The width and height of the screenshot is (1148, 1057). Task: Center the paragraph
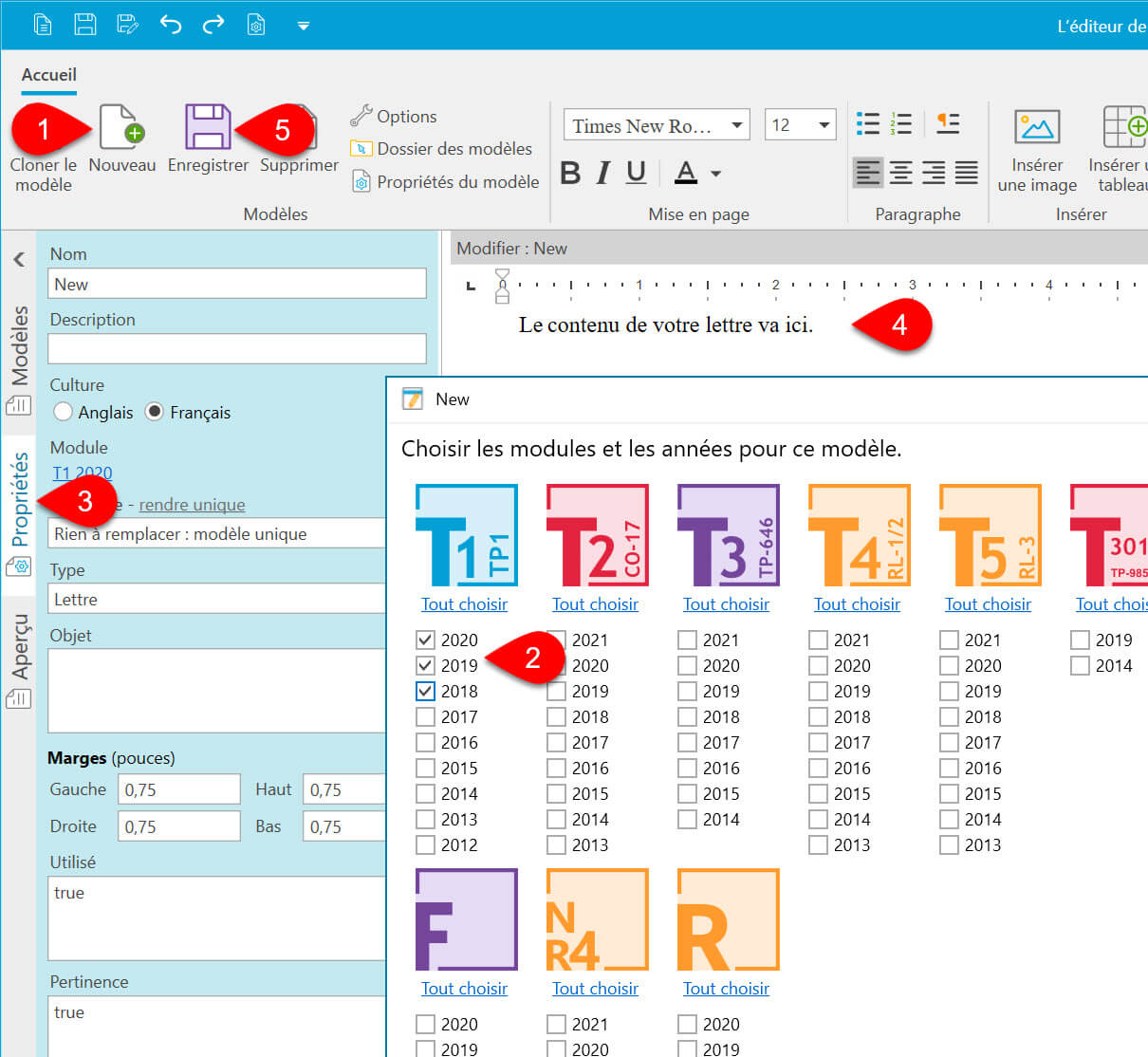click(x=901, y=173)
